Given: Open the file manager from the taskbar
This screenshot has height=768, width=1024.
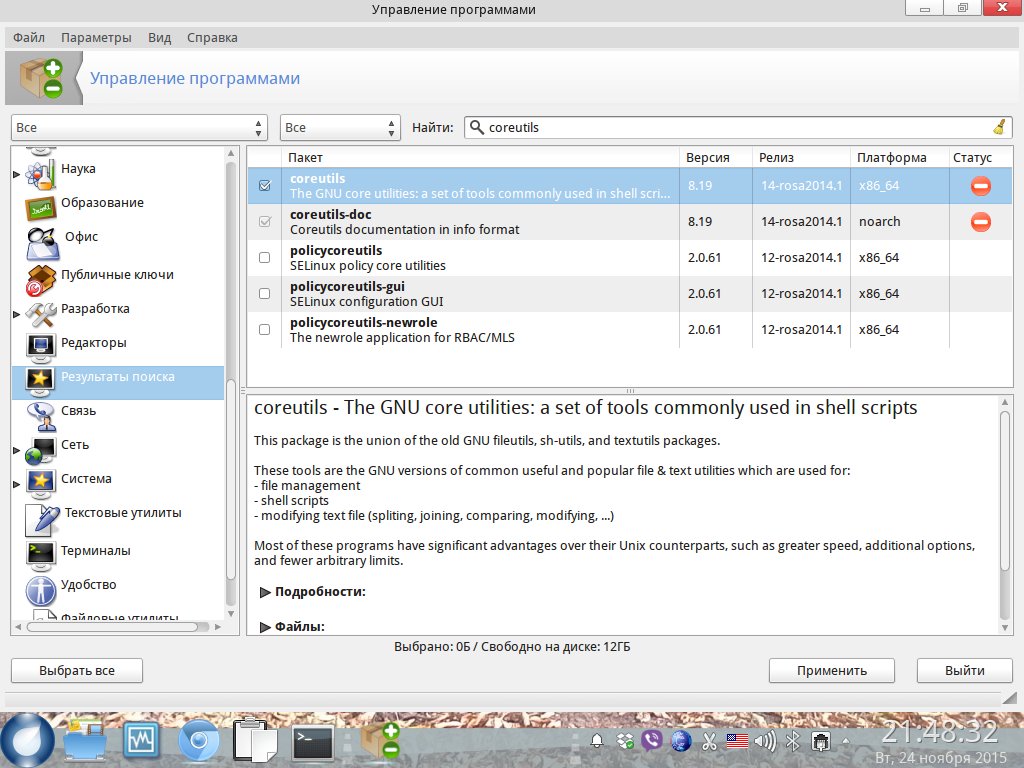Looking at the screenshot, I should pyautogui.click(x=85, y=741).
